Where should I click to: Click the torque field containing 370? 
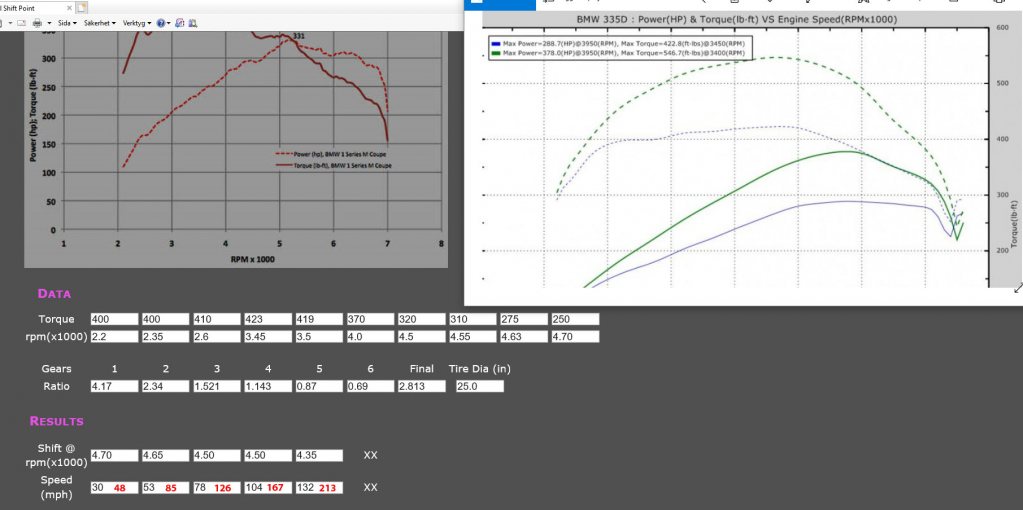pos(370,320)
